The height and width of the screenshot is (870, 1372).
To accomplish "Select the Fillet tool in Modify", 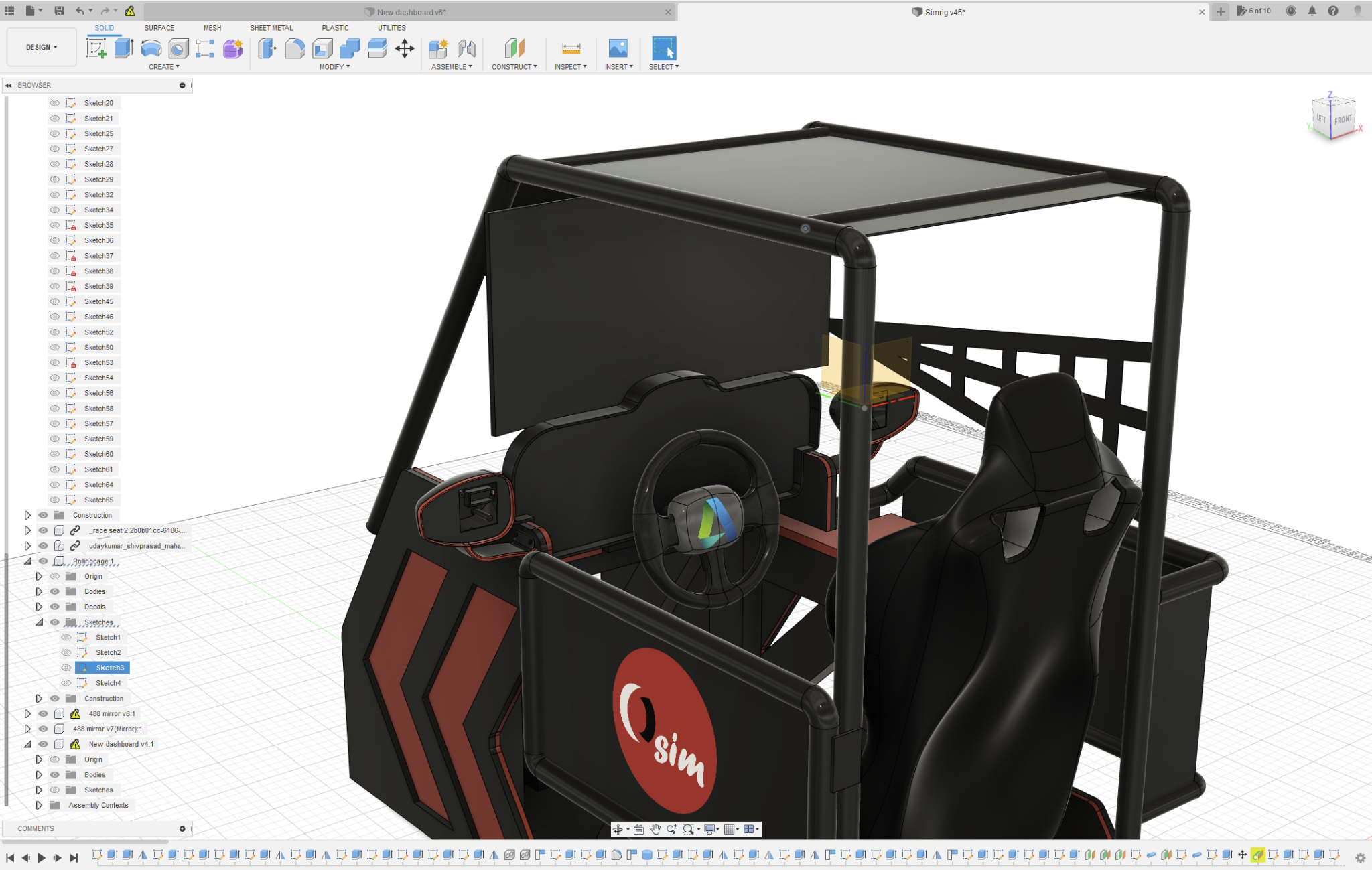I will click(295, 48).
